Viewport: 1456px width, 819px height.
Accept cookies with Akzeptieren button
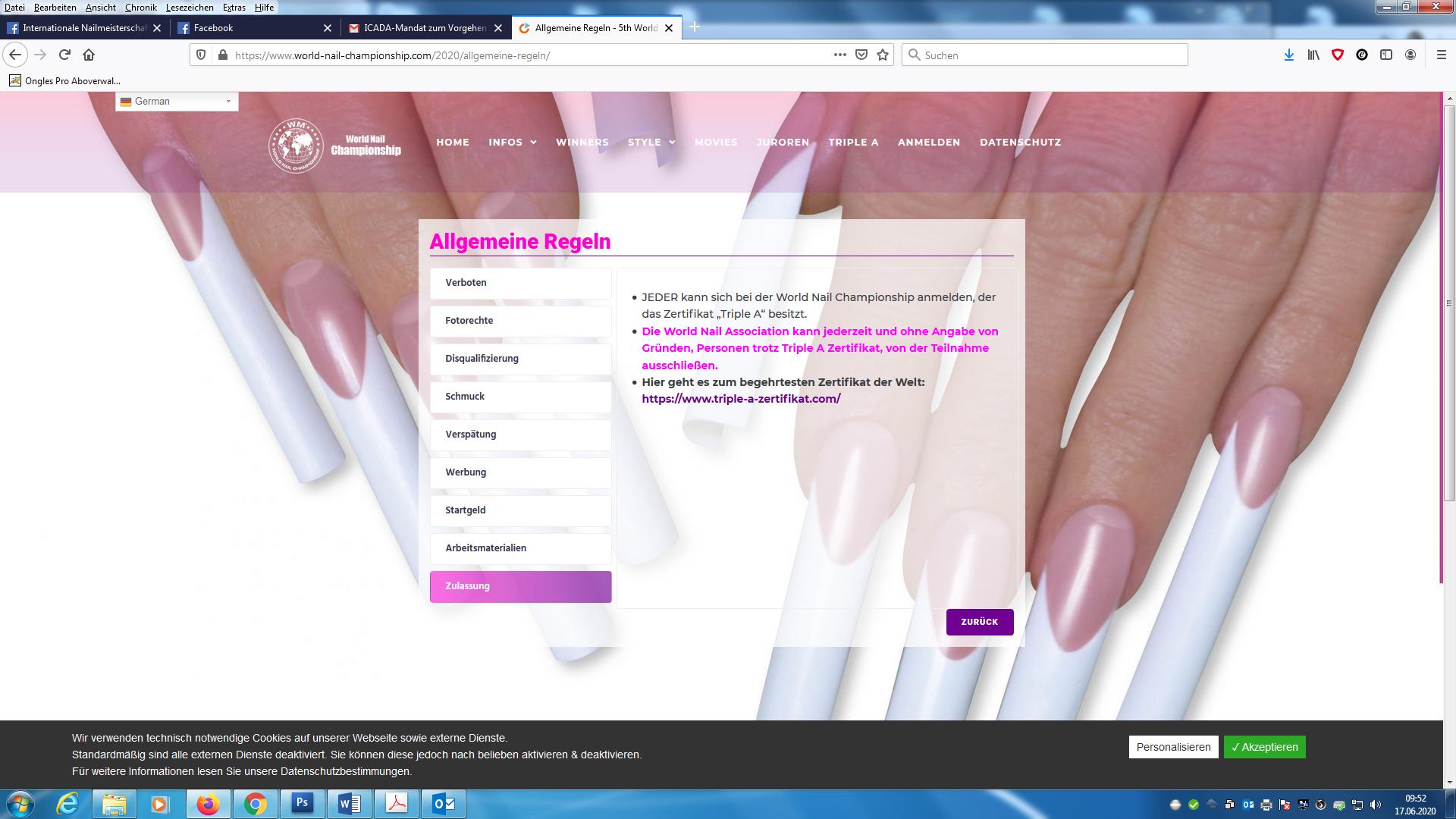1264,747
